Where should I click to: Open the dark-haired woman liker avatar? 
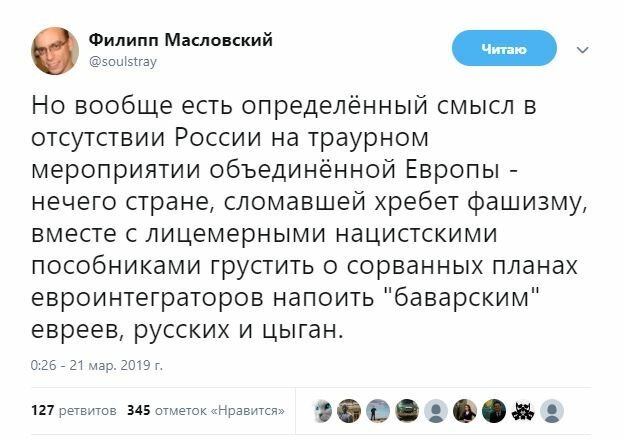[466, 410]
